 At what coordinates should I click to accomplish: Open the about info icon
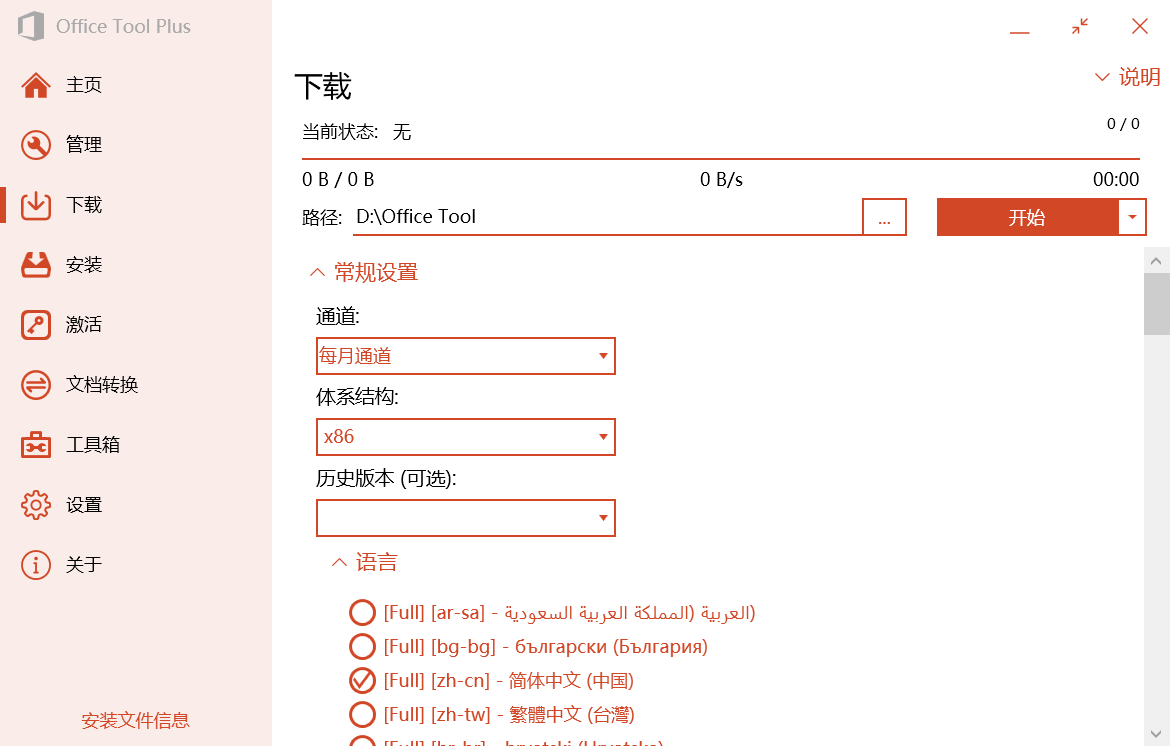pos(36,565)
